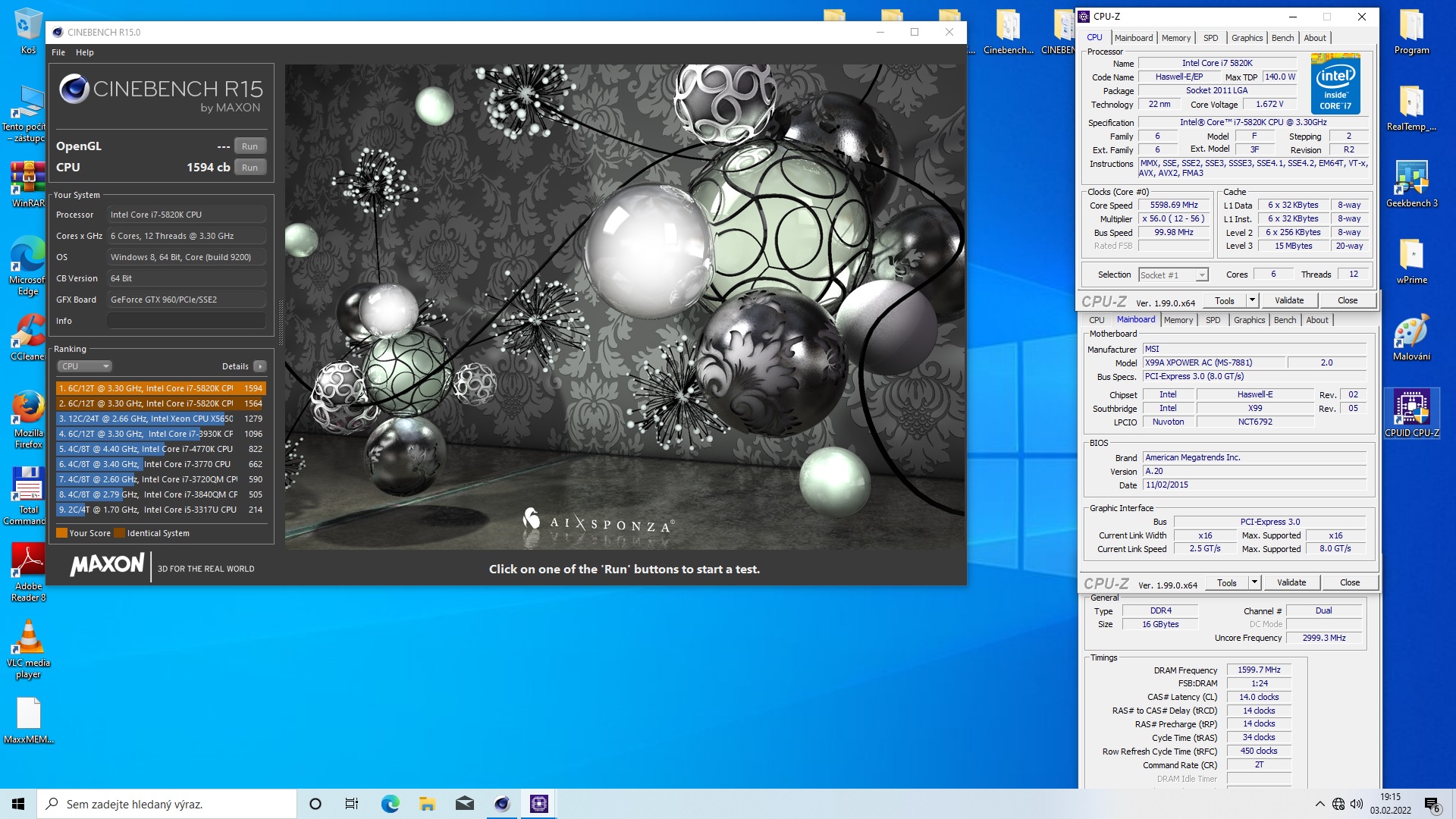The height and width of the screenshot is (819, 1456).
Task: Click into the Cinebench Info field
Action: [187, 321]
